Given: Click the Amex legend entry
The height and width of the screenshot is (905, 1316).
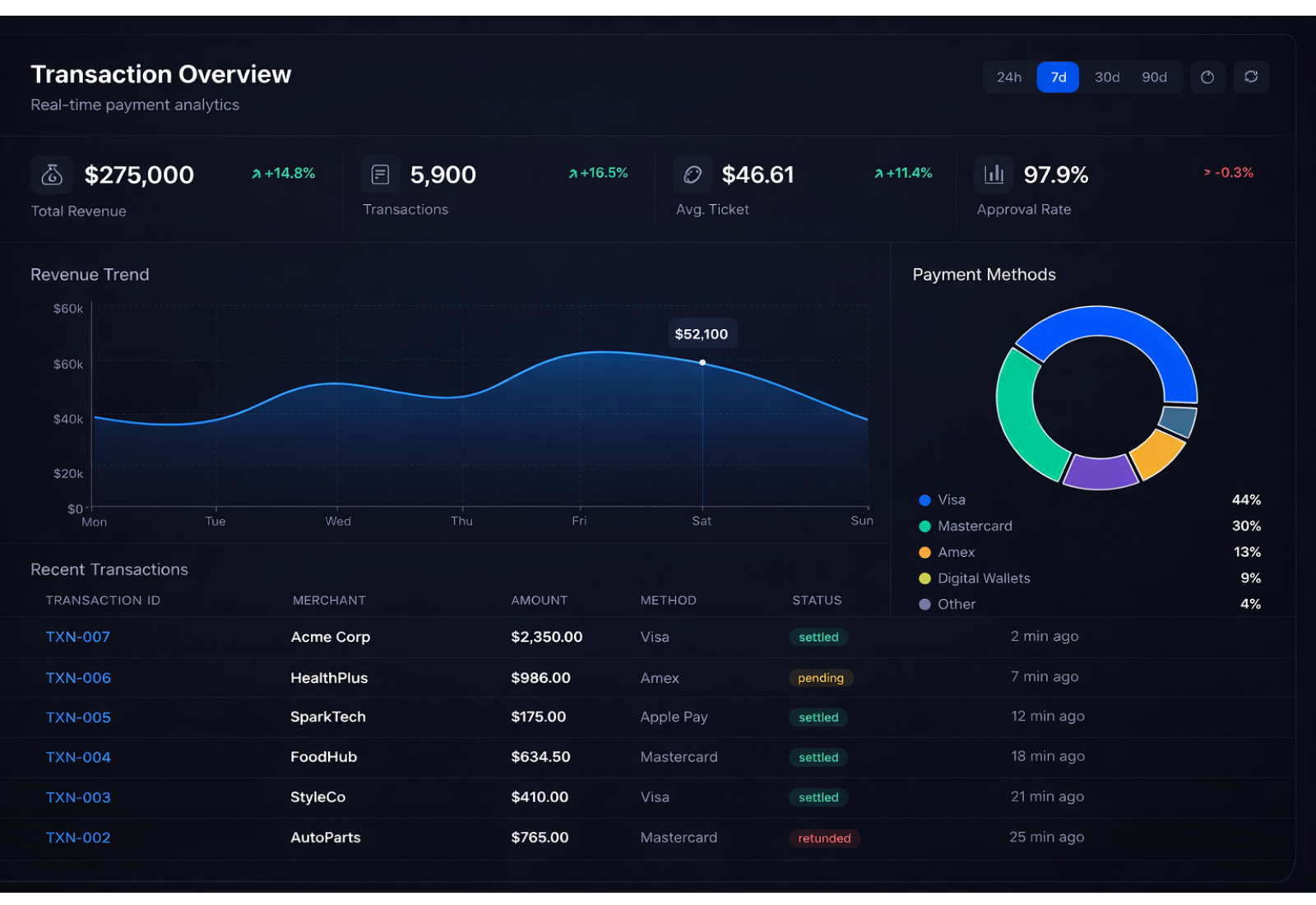Looking at the screenshot, I should (x=956, y=552).
